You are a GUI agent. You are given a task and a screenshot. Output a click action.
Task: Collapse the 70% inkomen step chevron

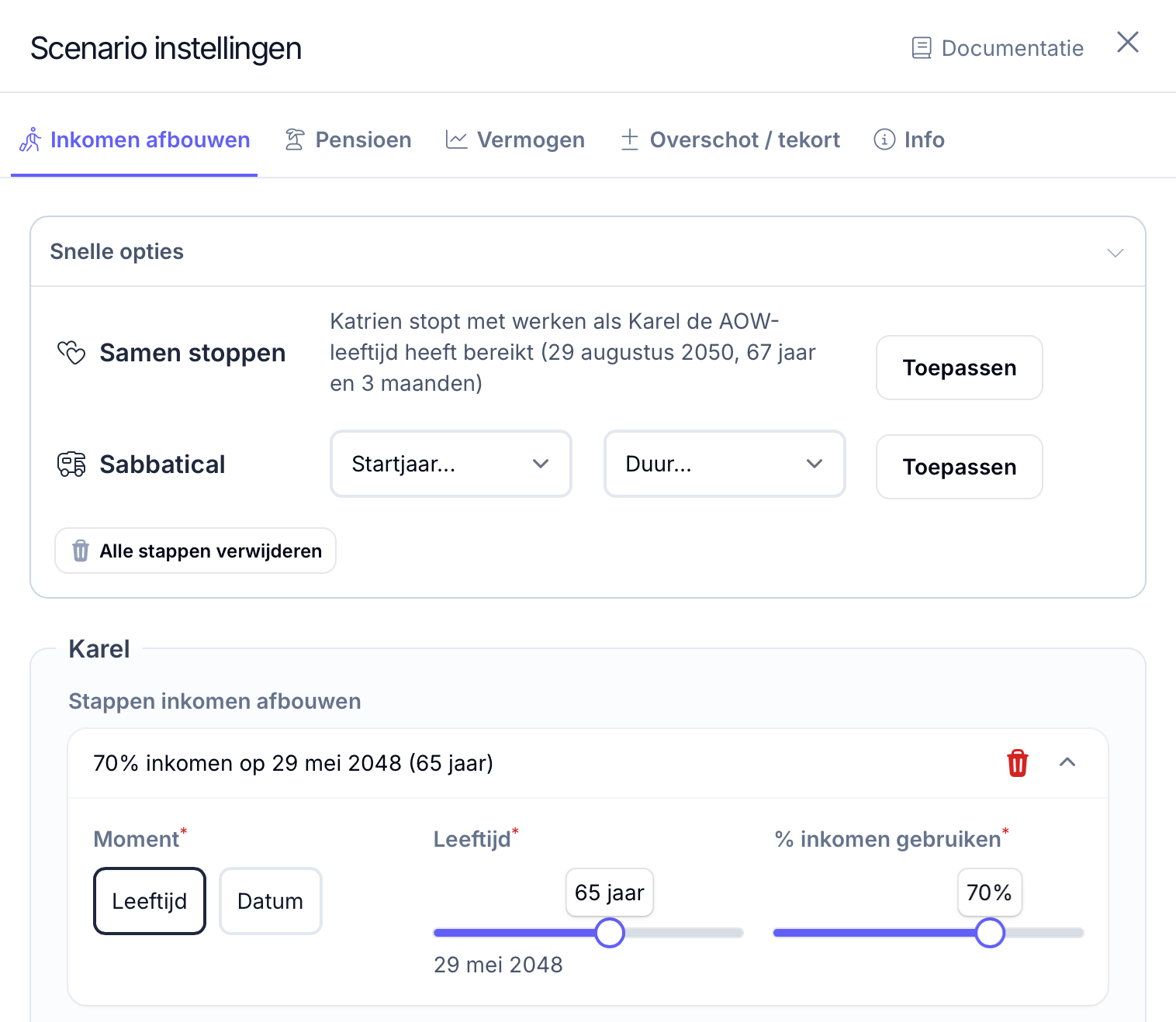(1067, 762)
